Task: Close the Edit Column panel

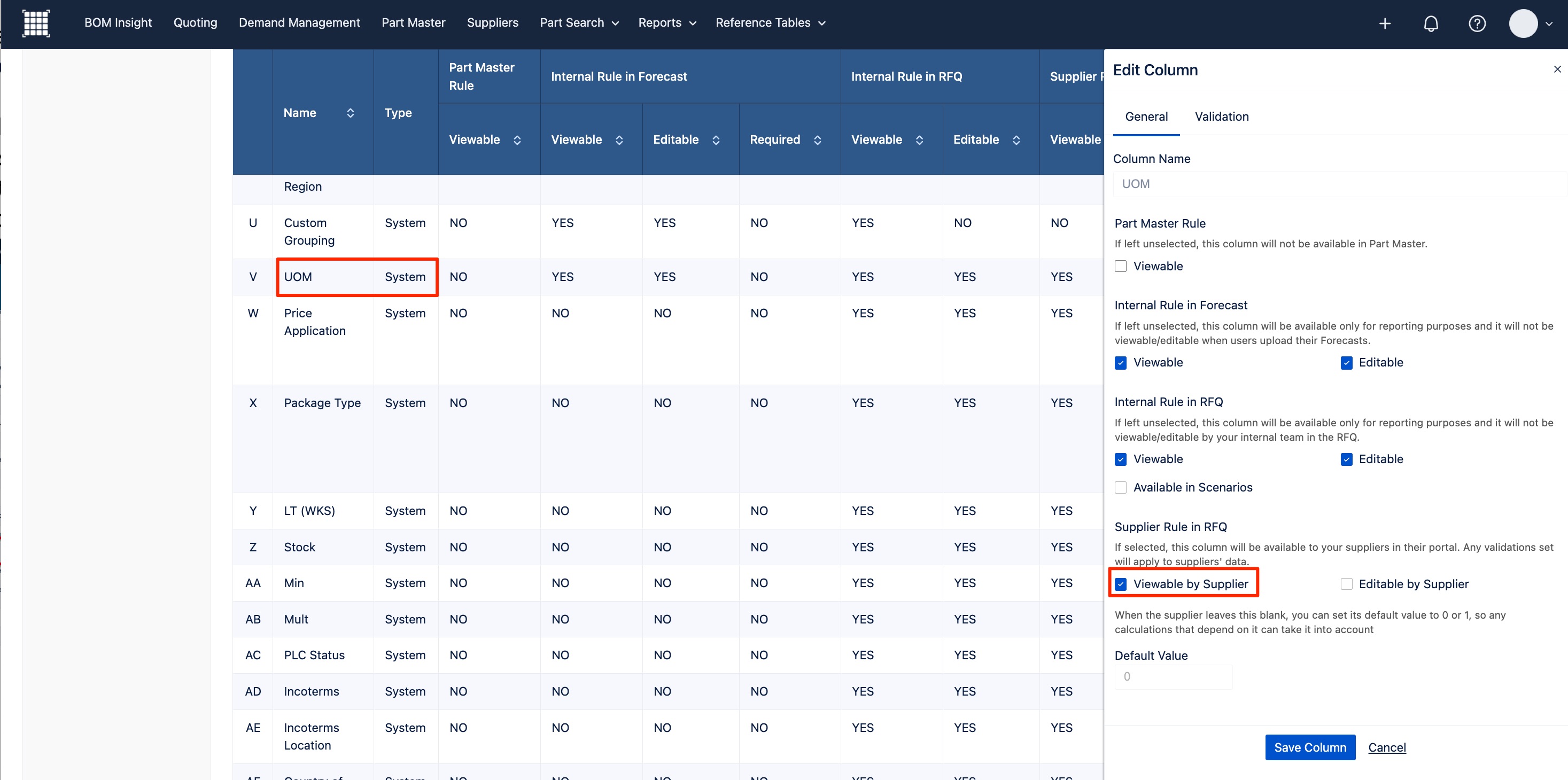Action: click(x=1557, y=69)
